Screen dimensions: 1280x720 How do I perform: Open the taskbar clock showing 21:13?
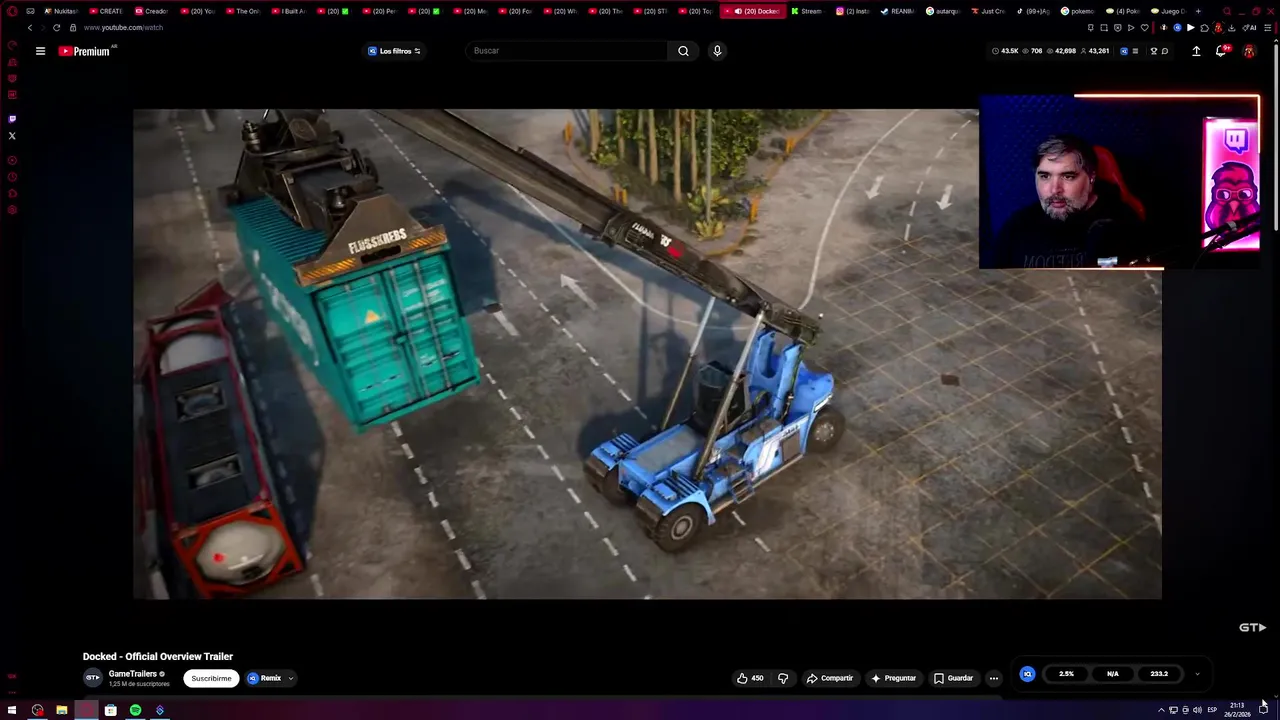(1237, 710)
